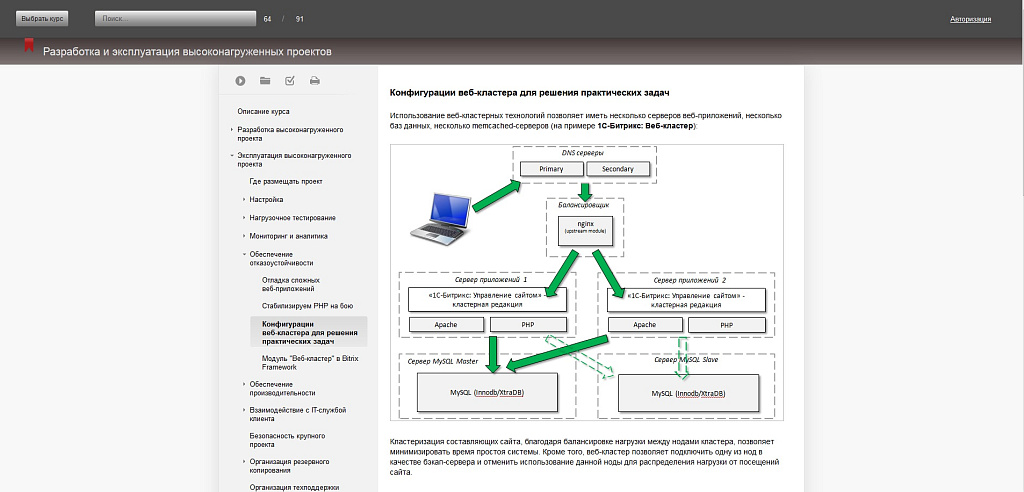The height and width of the screenshot is (492, 1024).
Task: Expand 'Разработка высоконагруженного проекта' section arrow
Action: [232, 130]
